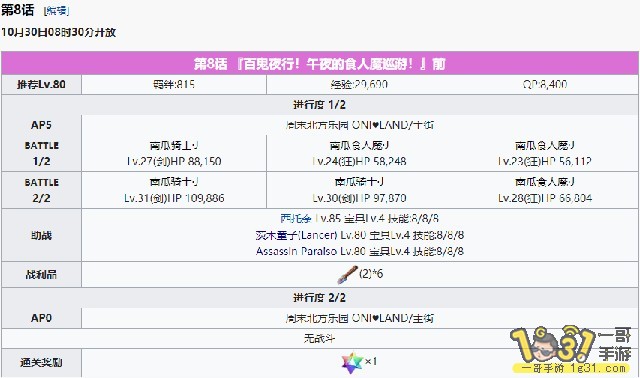Select the enemy line Lv.23(狂)HP 56,112
This screenshot has width=640, height=378.
[545, 161]
